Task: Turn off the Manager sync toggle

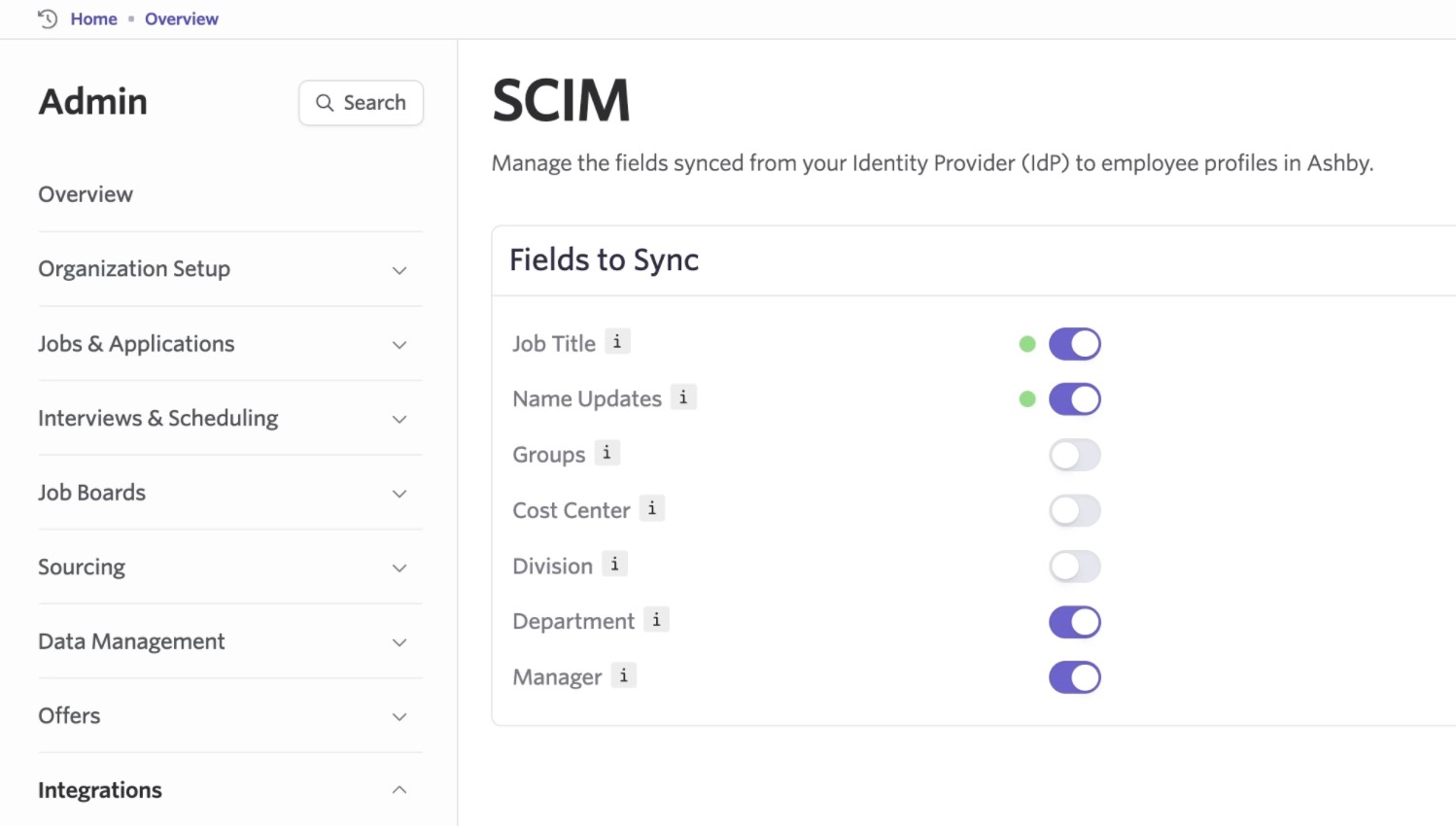Action: click(x=1074, y=678)
